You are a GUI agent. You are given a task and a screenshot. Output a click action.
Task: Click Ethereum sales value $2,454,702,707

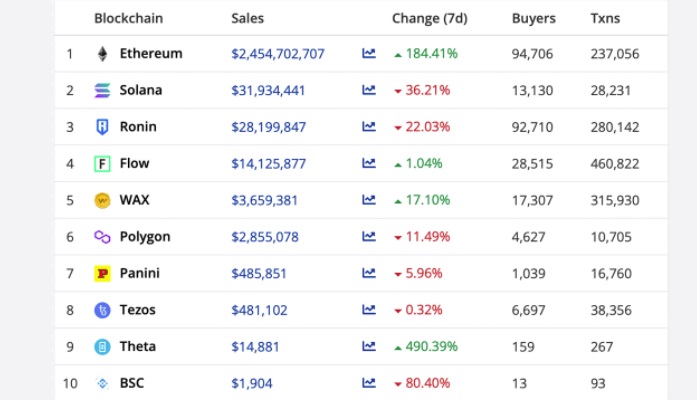tap(278, 54)
